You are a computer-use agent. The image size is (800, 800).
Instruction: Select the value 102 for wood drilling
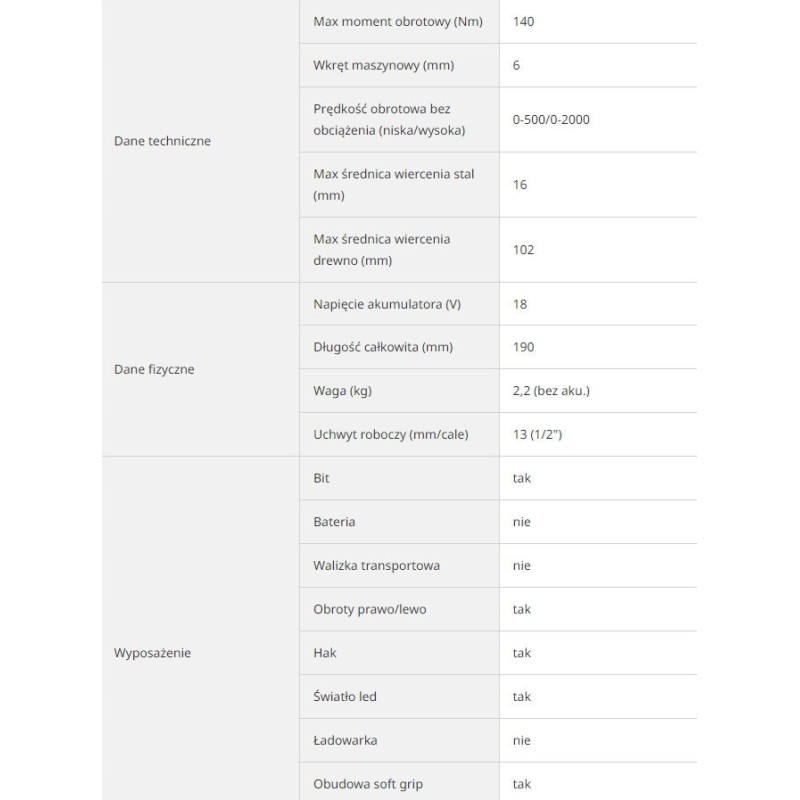coord(523,249)
